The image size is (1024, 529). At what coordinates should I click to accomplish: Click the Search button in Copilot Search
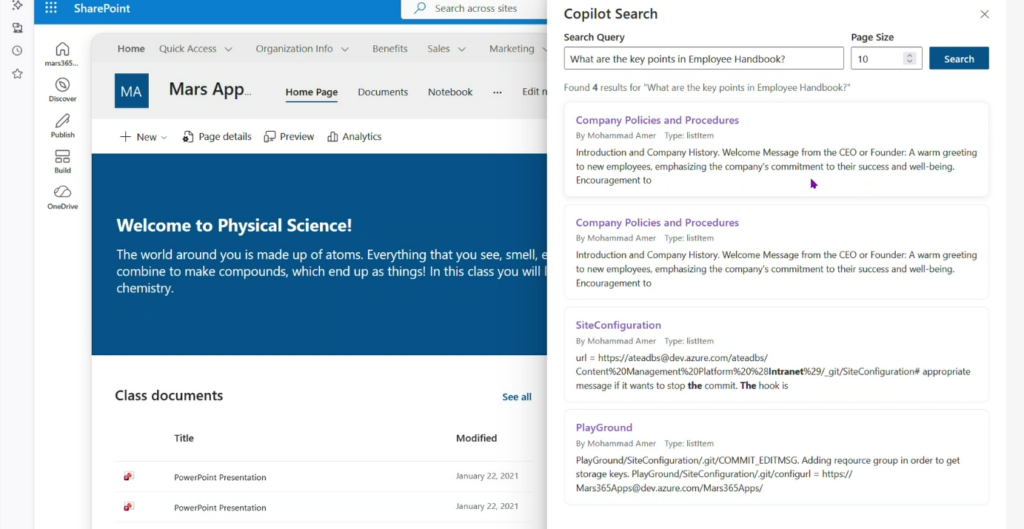point(959,59)
